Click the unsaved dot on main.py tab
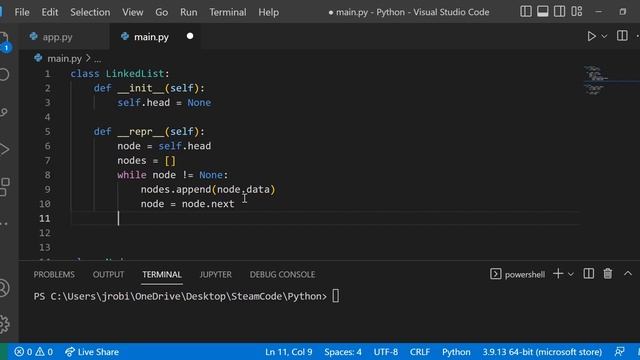The image size is (640, 360). point(190,36)
